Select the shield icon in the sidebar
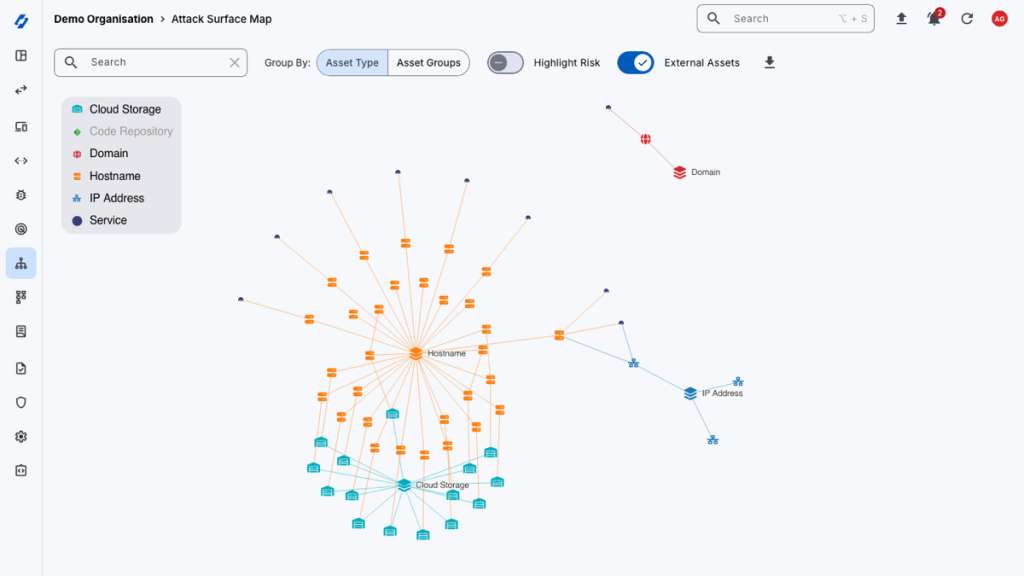The height and width of the screenshot is (576, 1024). (x=20, y=402)
